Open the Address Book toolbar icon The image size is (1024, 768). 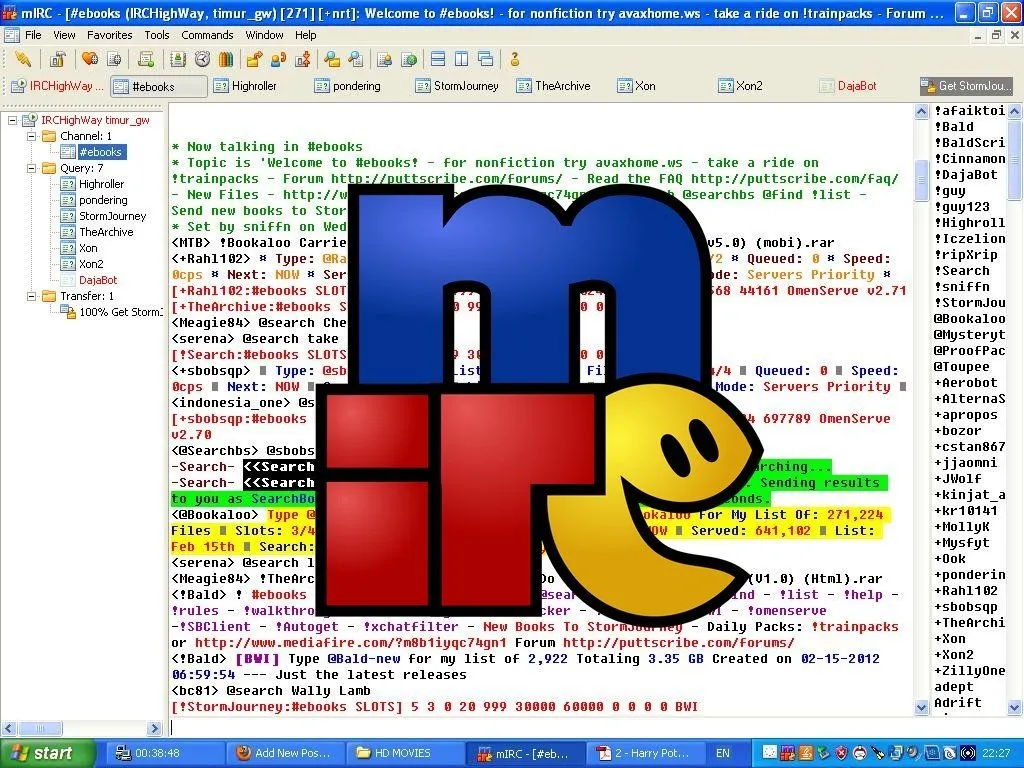coord(178,59)
